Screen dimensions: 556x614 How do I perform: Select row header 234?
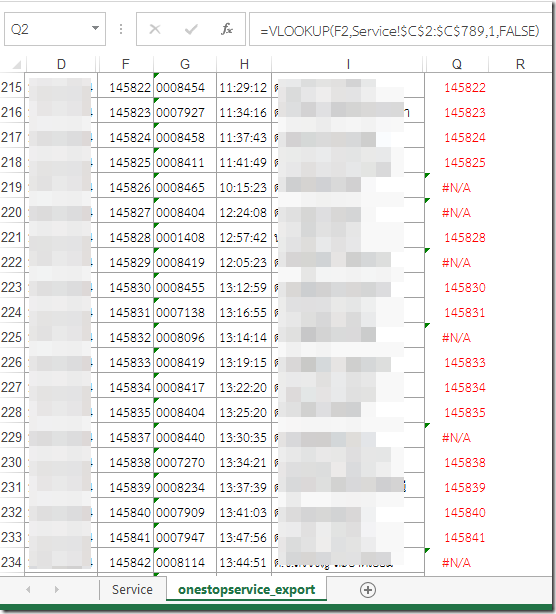[x=12, y=562]
